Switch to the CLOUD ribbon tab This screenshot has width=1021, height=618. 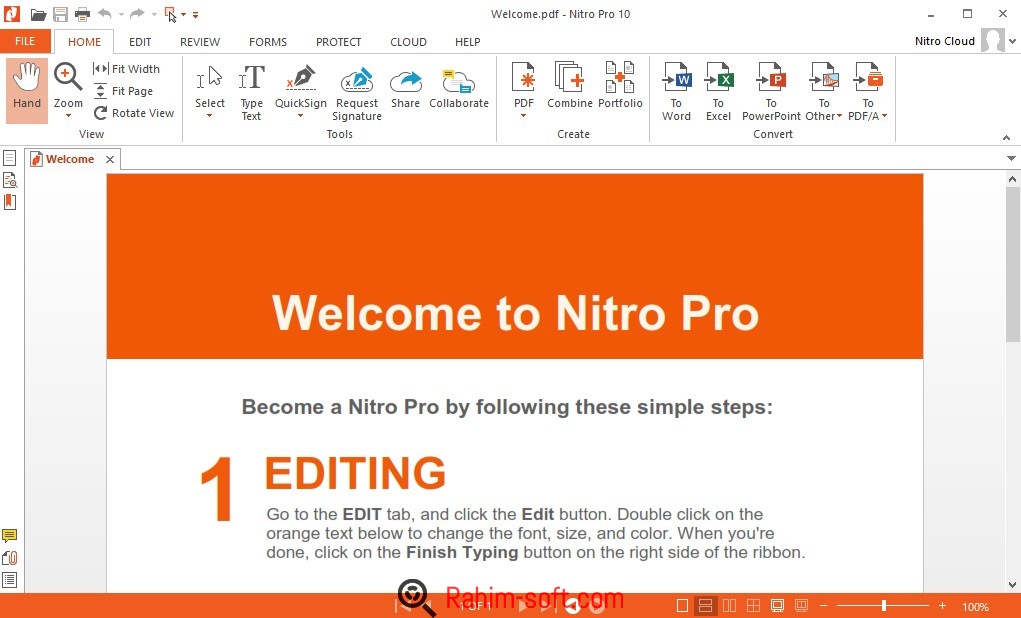408,42
